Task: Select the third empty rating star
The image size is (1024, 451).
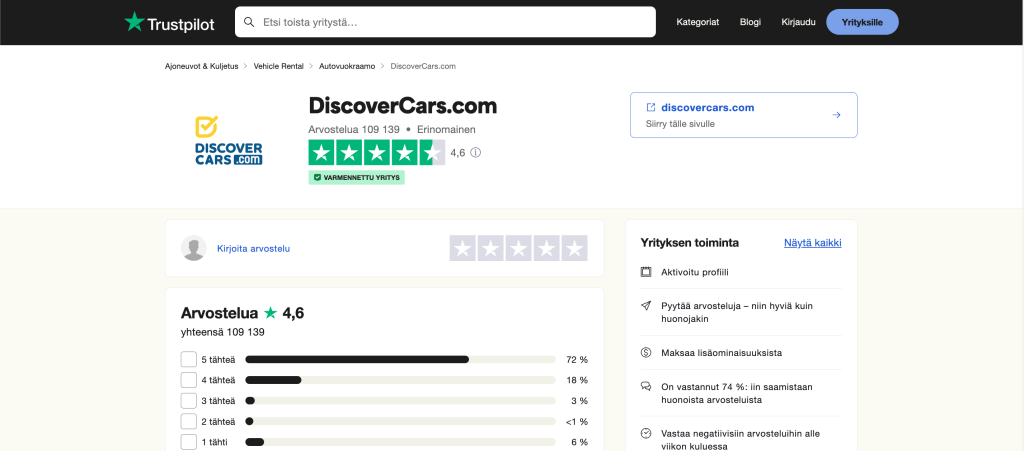Action: (519, 248)
